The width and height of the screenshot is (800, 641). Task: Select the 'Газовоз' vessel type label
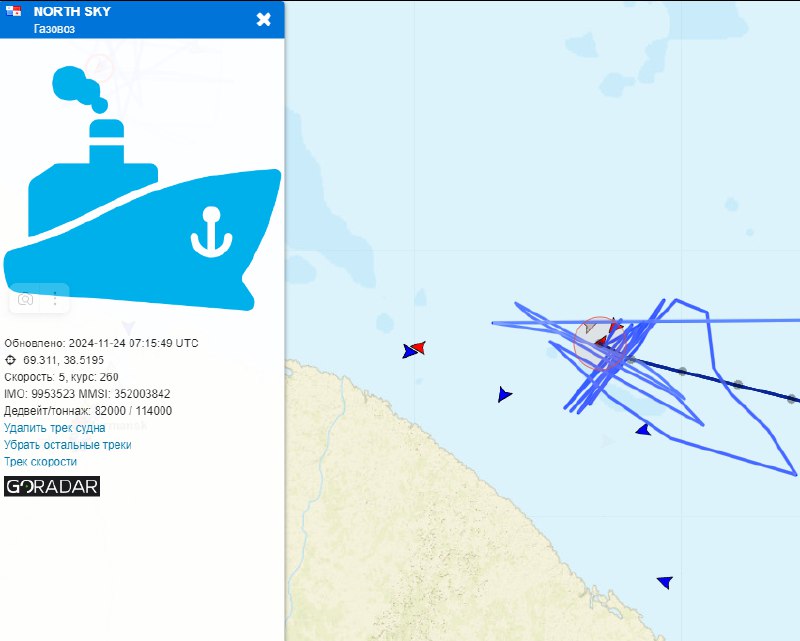54,29
